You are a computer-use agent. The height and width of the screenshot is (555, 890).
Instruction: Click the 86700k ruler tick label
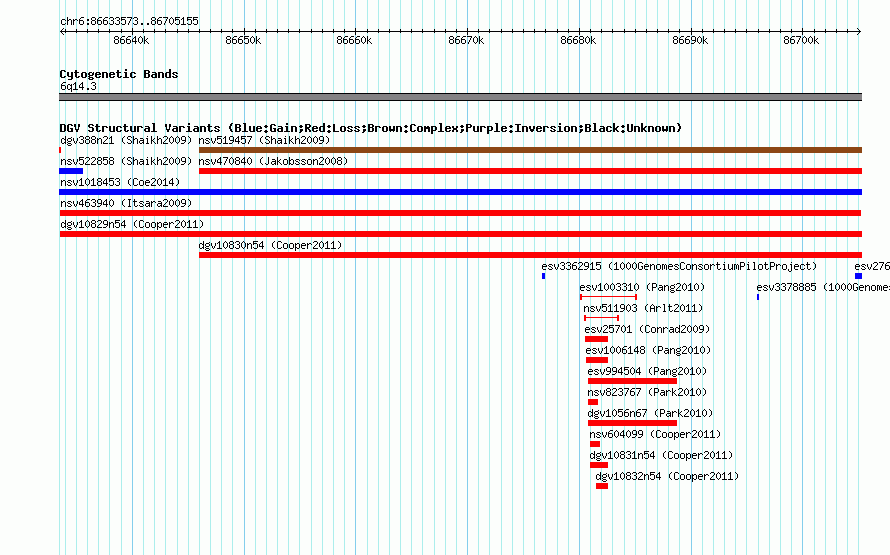coord(801,40)
